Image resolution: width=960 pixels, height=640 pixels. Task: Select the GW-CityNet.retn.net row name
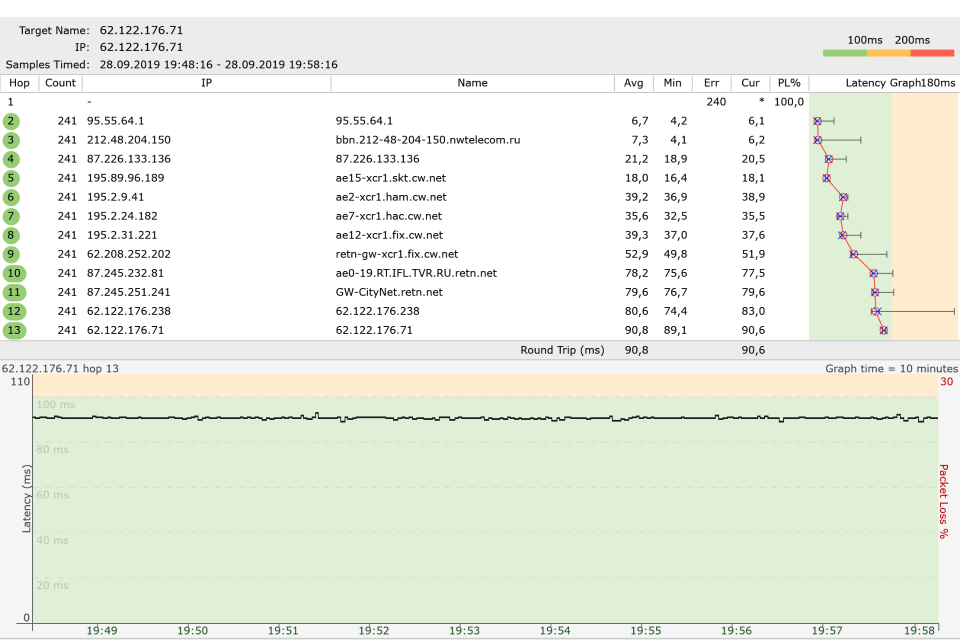(389, 292)
